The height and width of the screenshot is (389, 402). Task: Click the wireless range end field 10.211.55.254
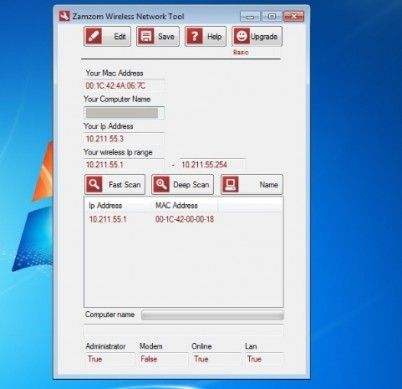pyautogui.click(x=212, y=164)
